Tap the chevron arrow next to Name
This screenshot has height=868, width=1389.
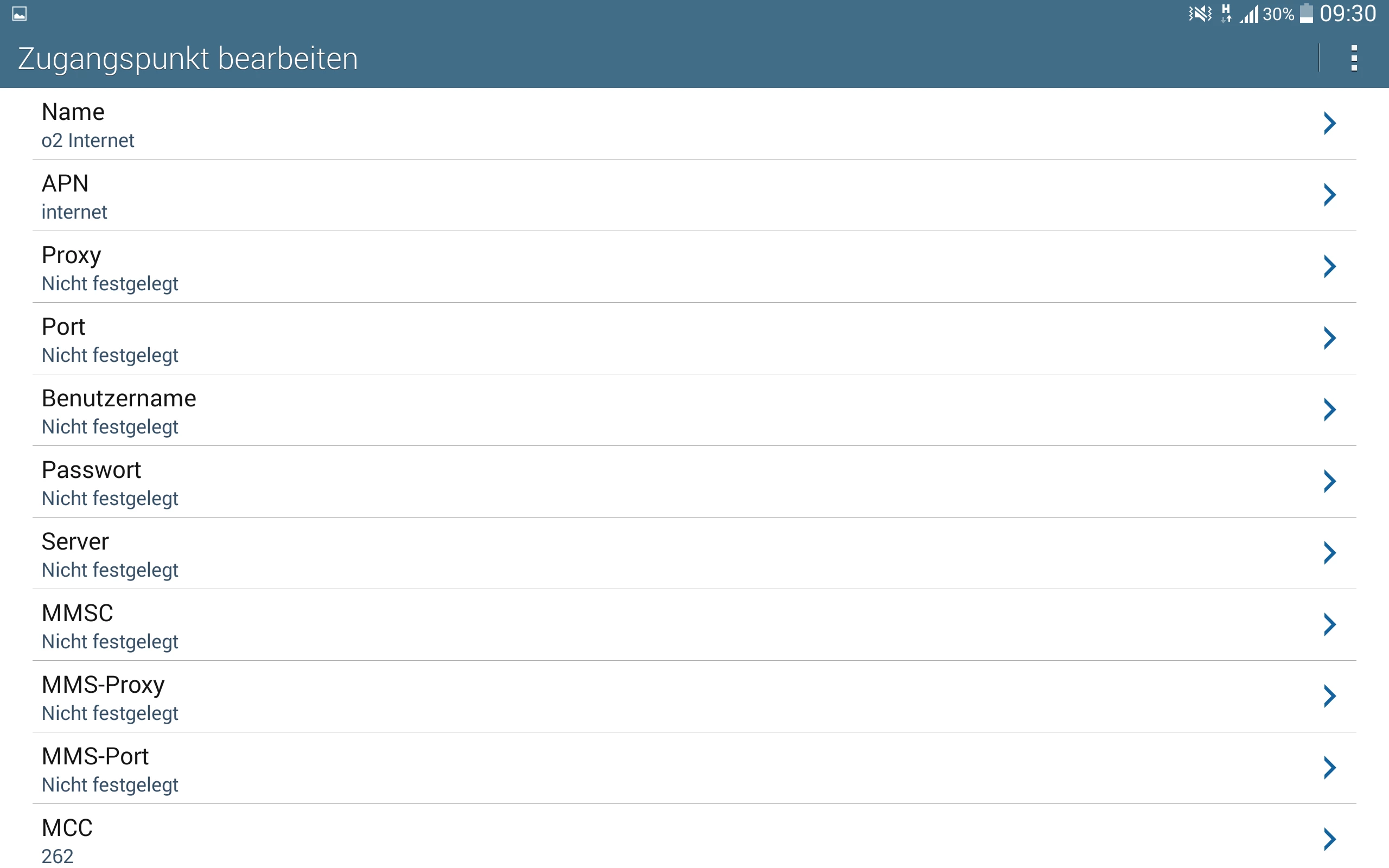click(1329, 124)
